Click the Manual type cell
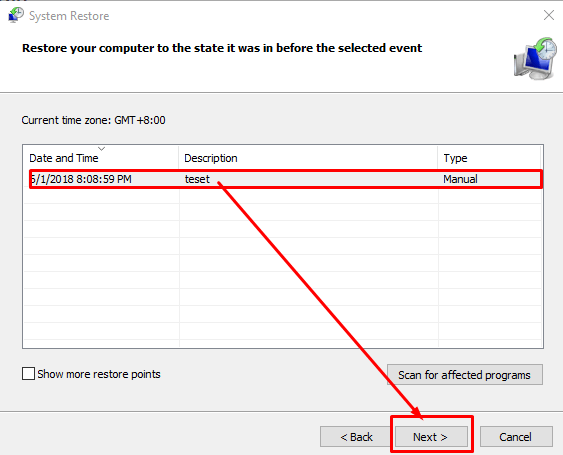Screen dimensions: 563x455 (460, 179)
